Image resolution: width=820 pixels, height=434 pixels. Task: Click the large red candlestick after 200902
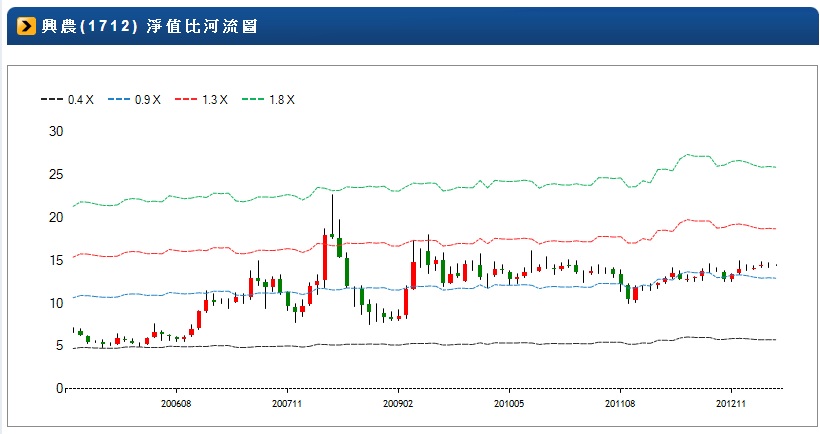414,275
